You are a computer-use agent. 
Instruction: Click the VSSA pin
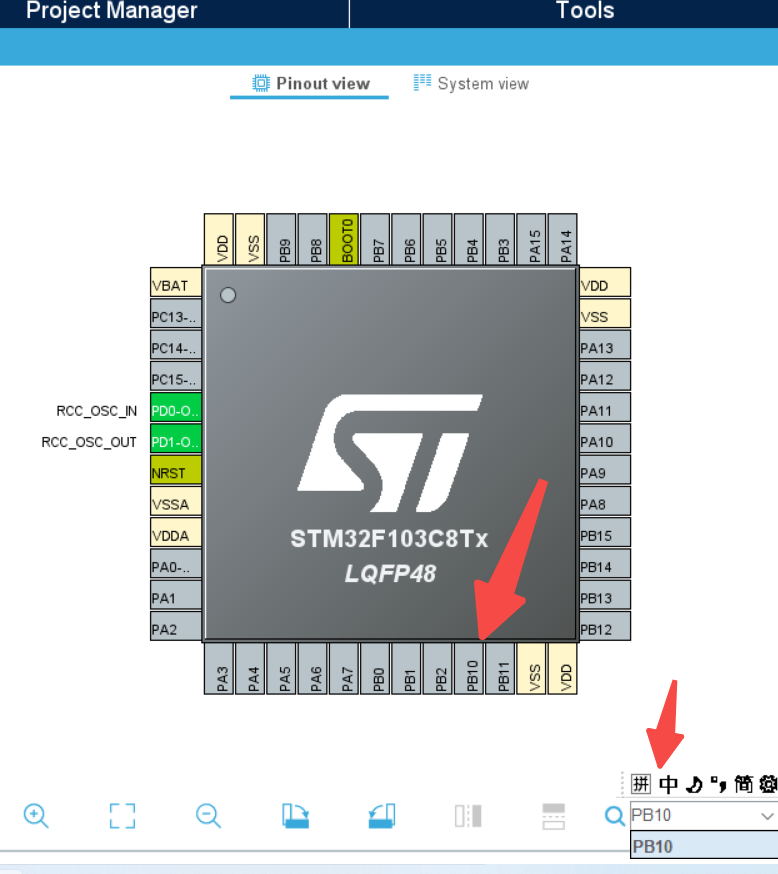176,501
